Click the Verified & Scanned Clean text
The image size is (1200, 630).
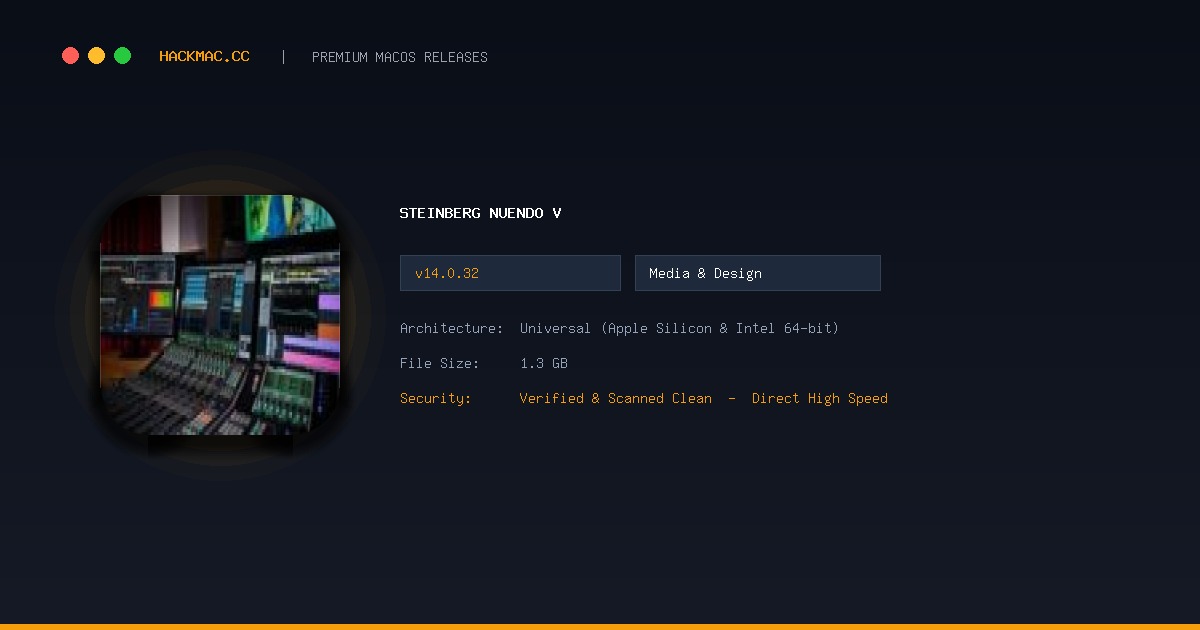pos(616,398)
